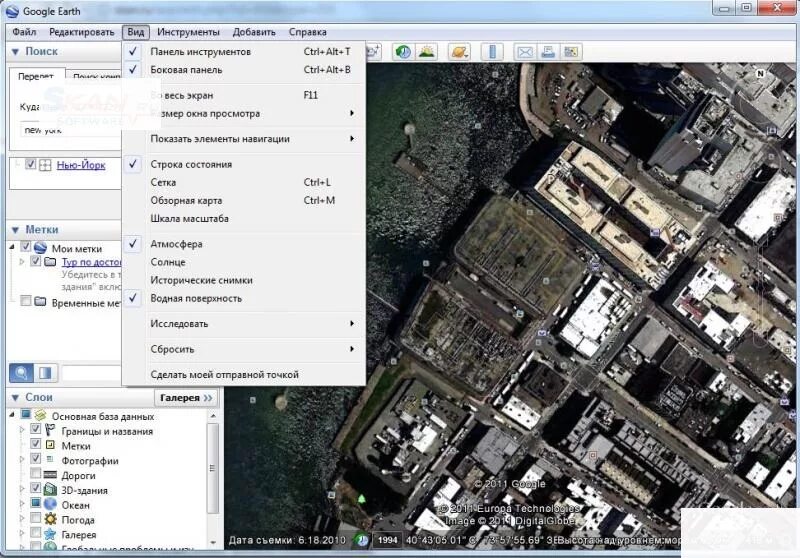
Task: Expand the Океан tree node
Action: 21,504
